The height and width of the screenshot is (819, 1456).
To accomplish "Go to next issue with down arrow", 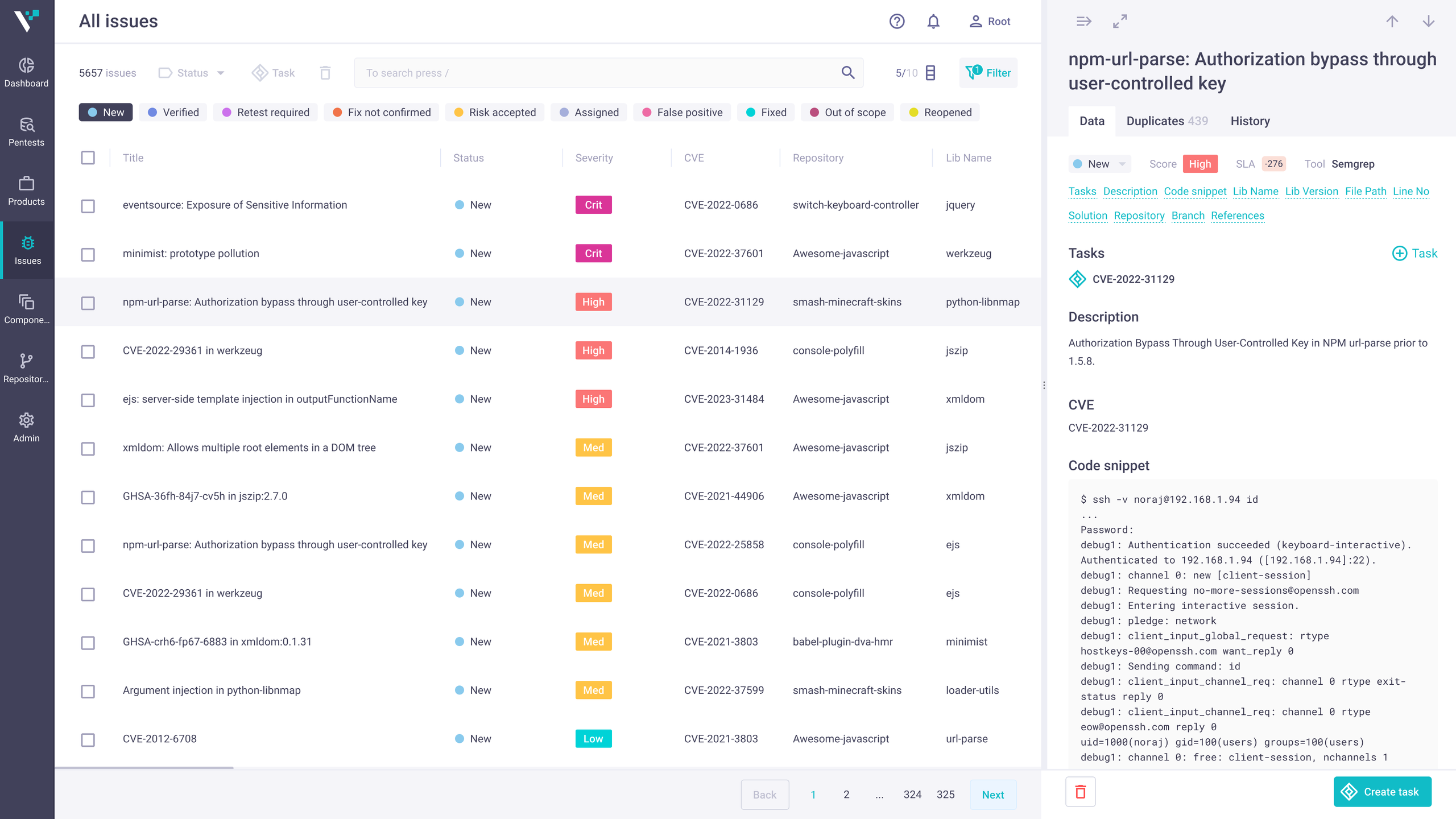I will (1428, 22).
